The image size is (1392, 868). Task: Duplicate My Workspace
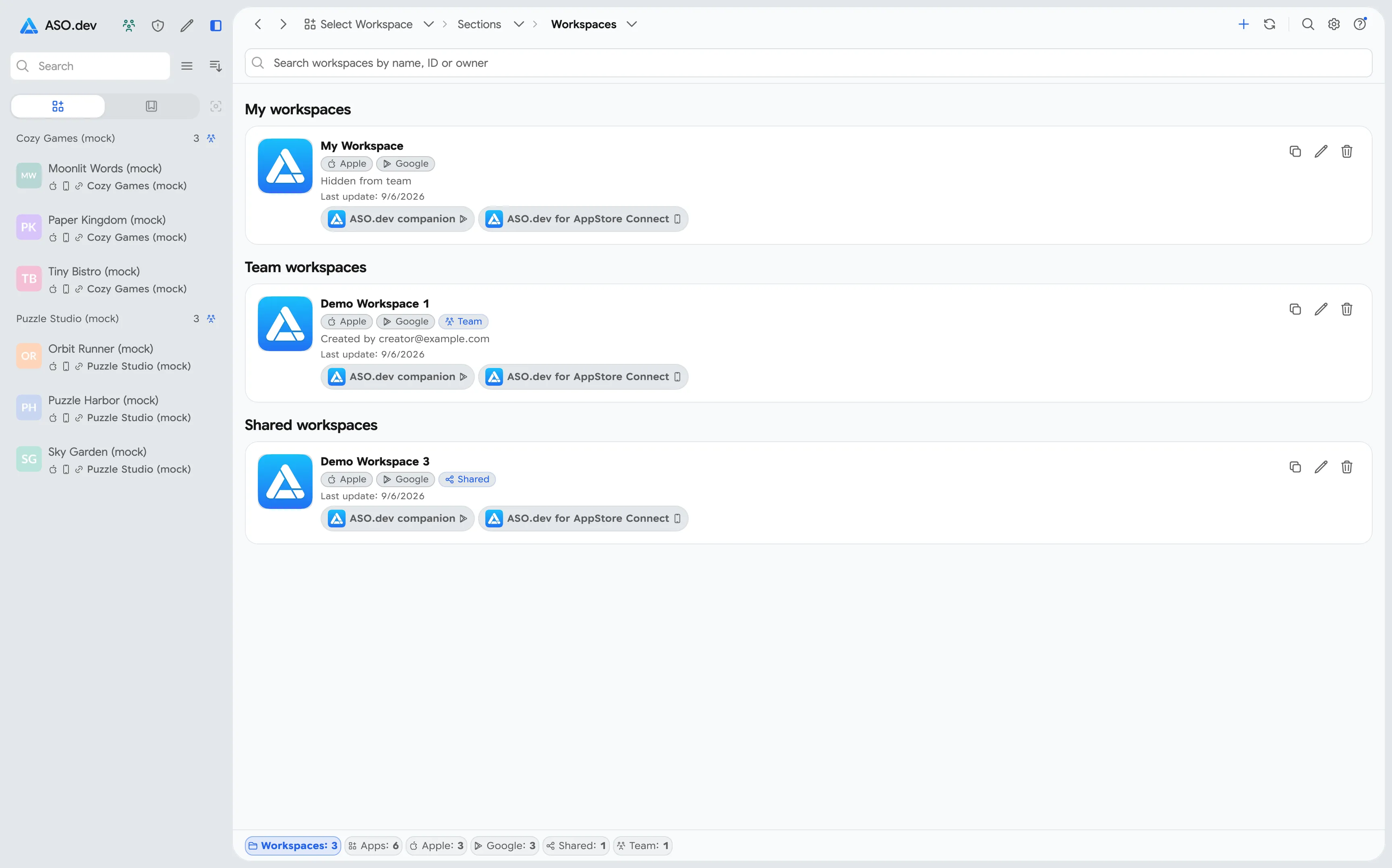1295,151
